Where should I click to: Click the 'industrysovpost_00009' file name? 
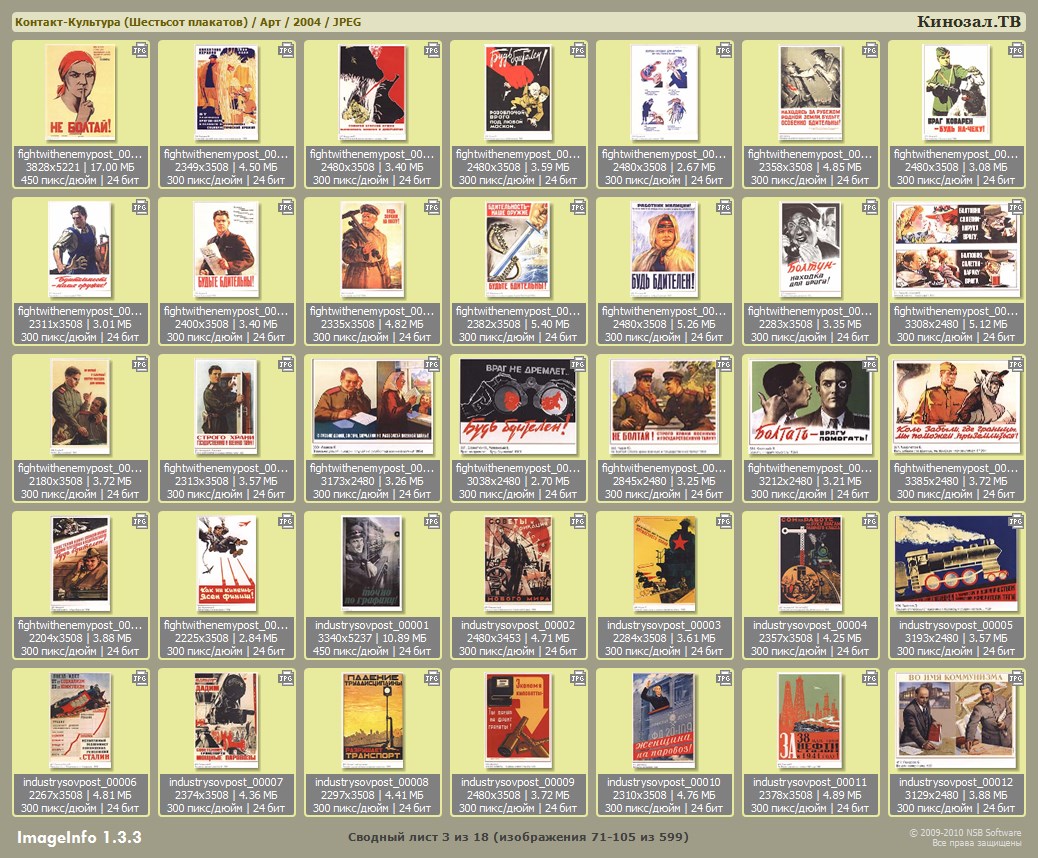tap(518, 782)
